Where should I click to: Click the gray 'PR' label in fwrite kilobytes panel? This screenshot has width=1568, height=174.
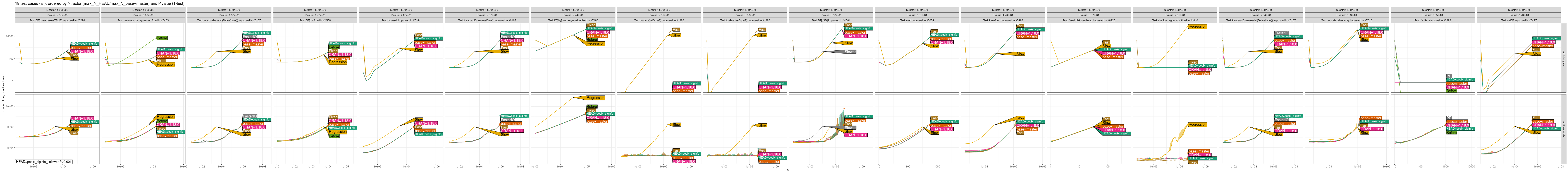coord(1449,76)
